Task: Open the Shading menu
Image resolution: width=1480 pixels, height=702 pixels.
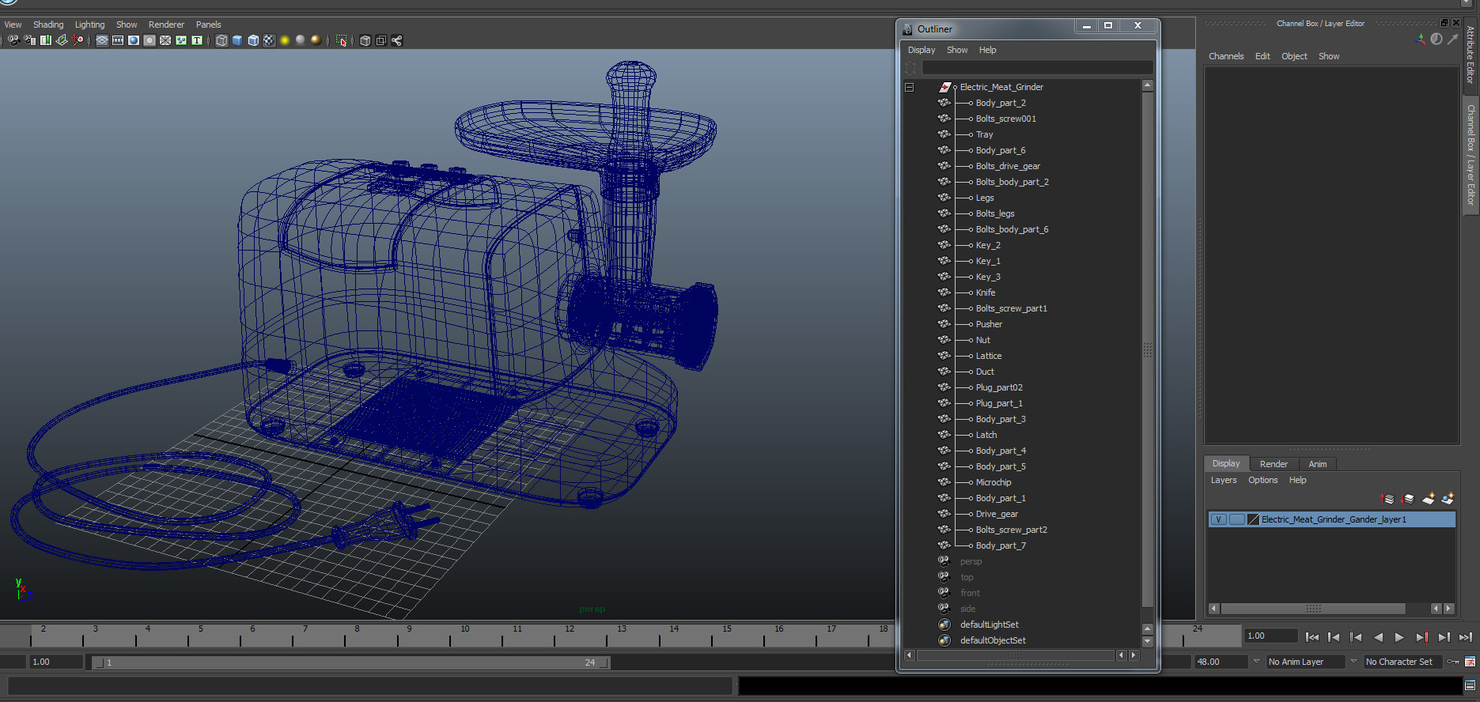Action: (48, 24)
